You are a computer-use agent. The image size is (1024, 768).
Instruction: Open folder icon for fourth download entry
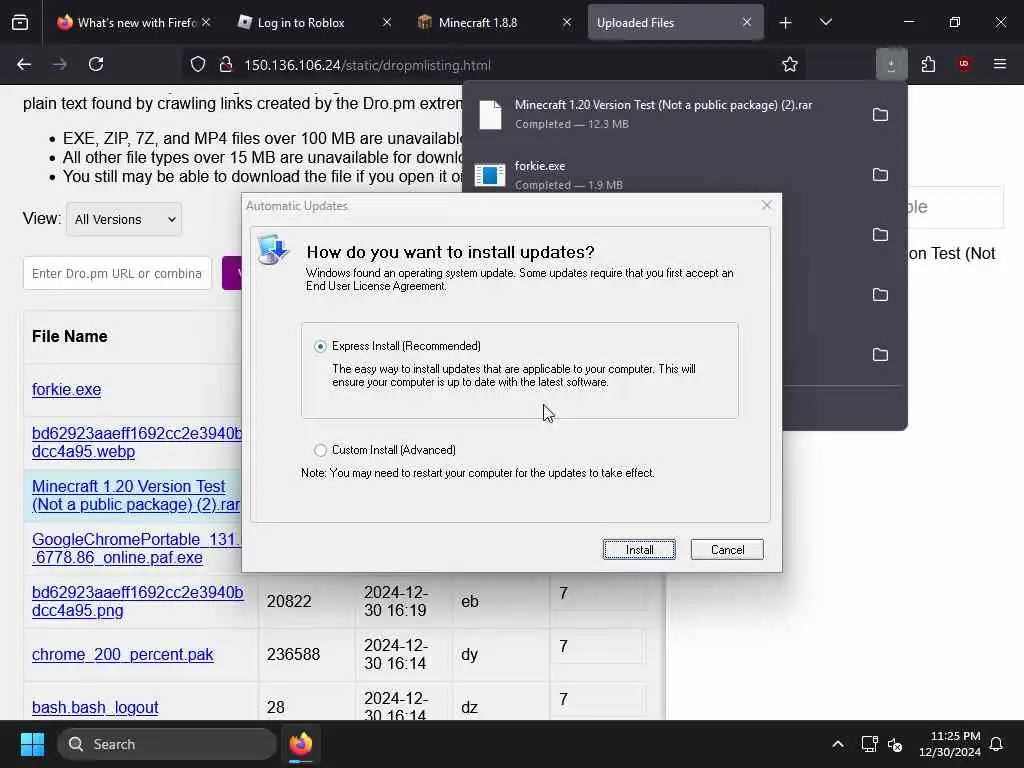pyautogui.click(x=880, y=295)
